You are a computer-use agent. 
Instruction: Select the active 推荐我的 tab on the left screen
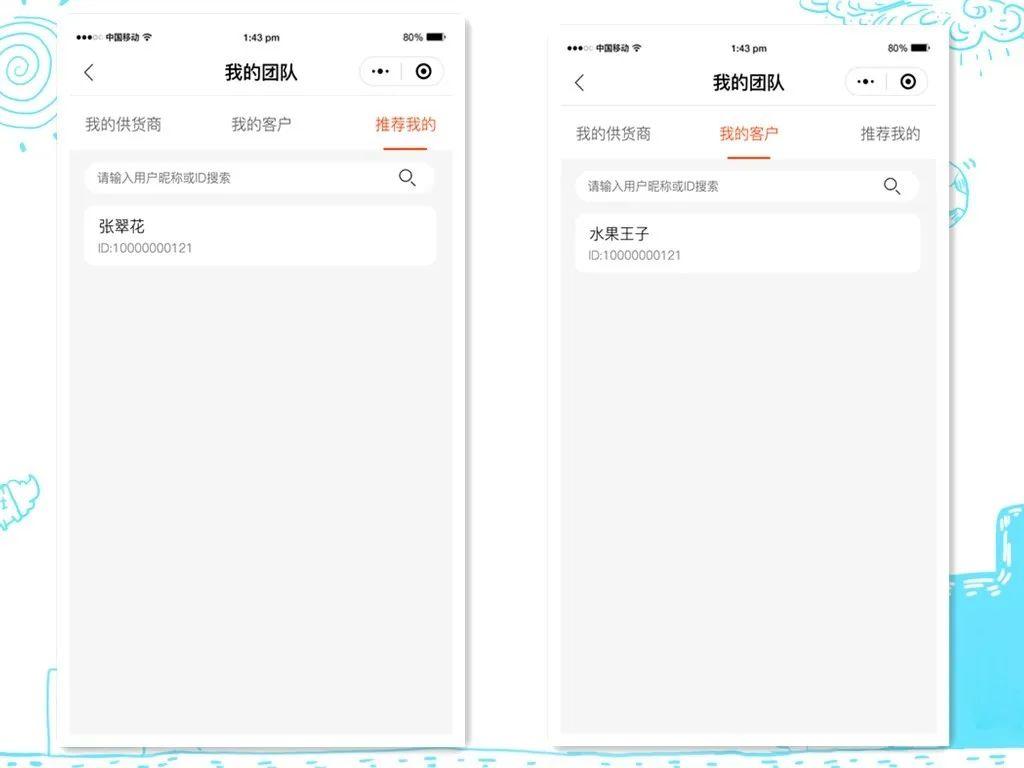(405, 124)
